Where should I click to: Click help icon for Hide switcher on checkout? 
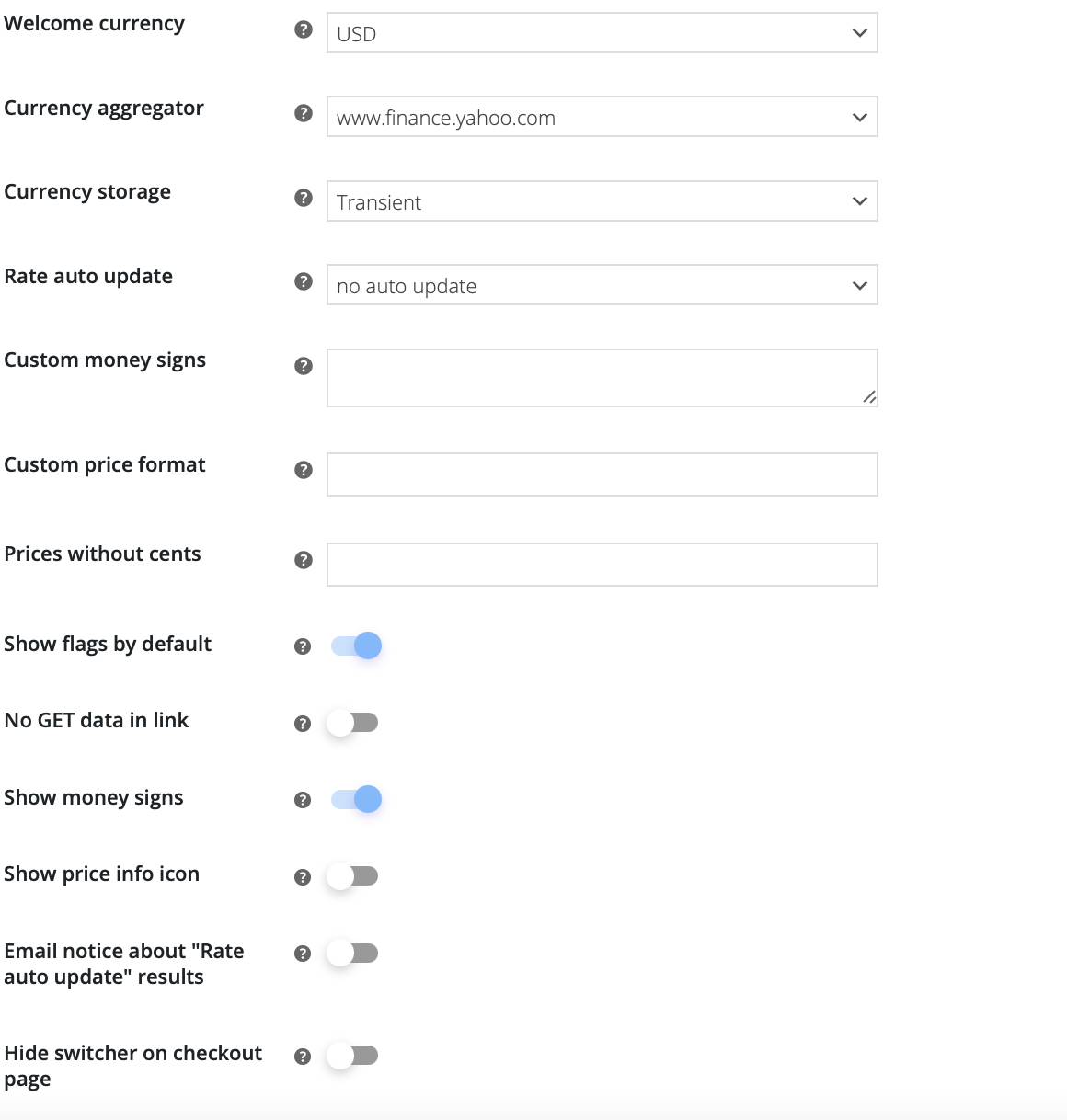pos(303,1057)
